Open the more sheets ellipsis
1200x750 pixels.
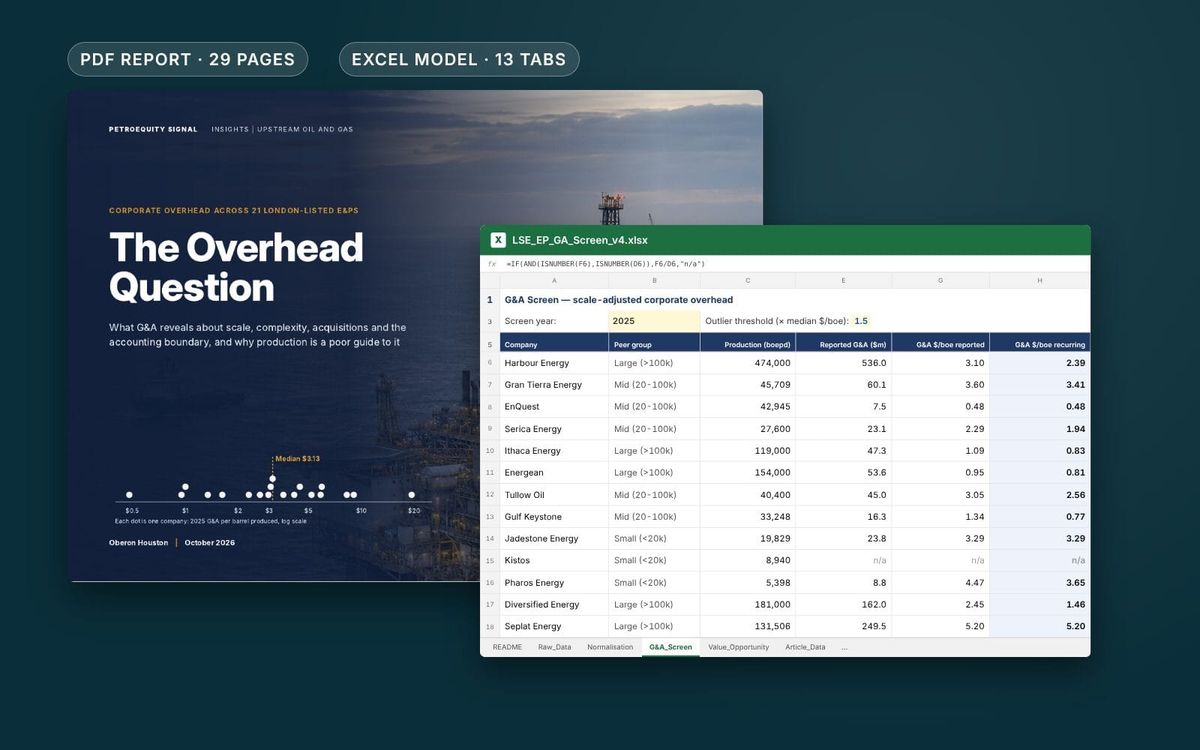click(844, 647)
